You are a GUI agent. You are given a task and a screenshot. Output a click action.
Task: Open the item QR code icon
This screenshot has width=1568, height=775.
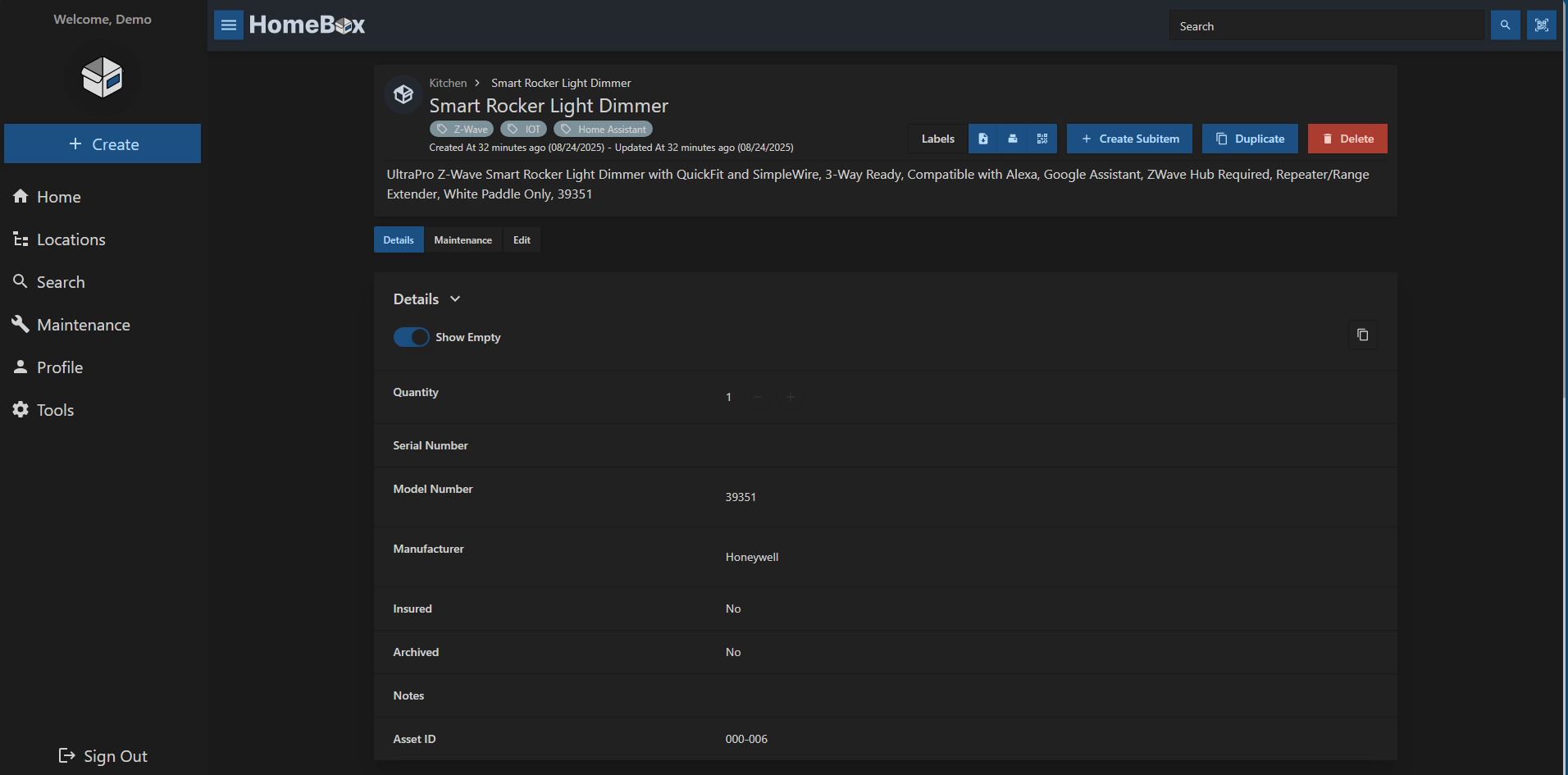(1042, 139)
